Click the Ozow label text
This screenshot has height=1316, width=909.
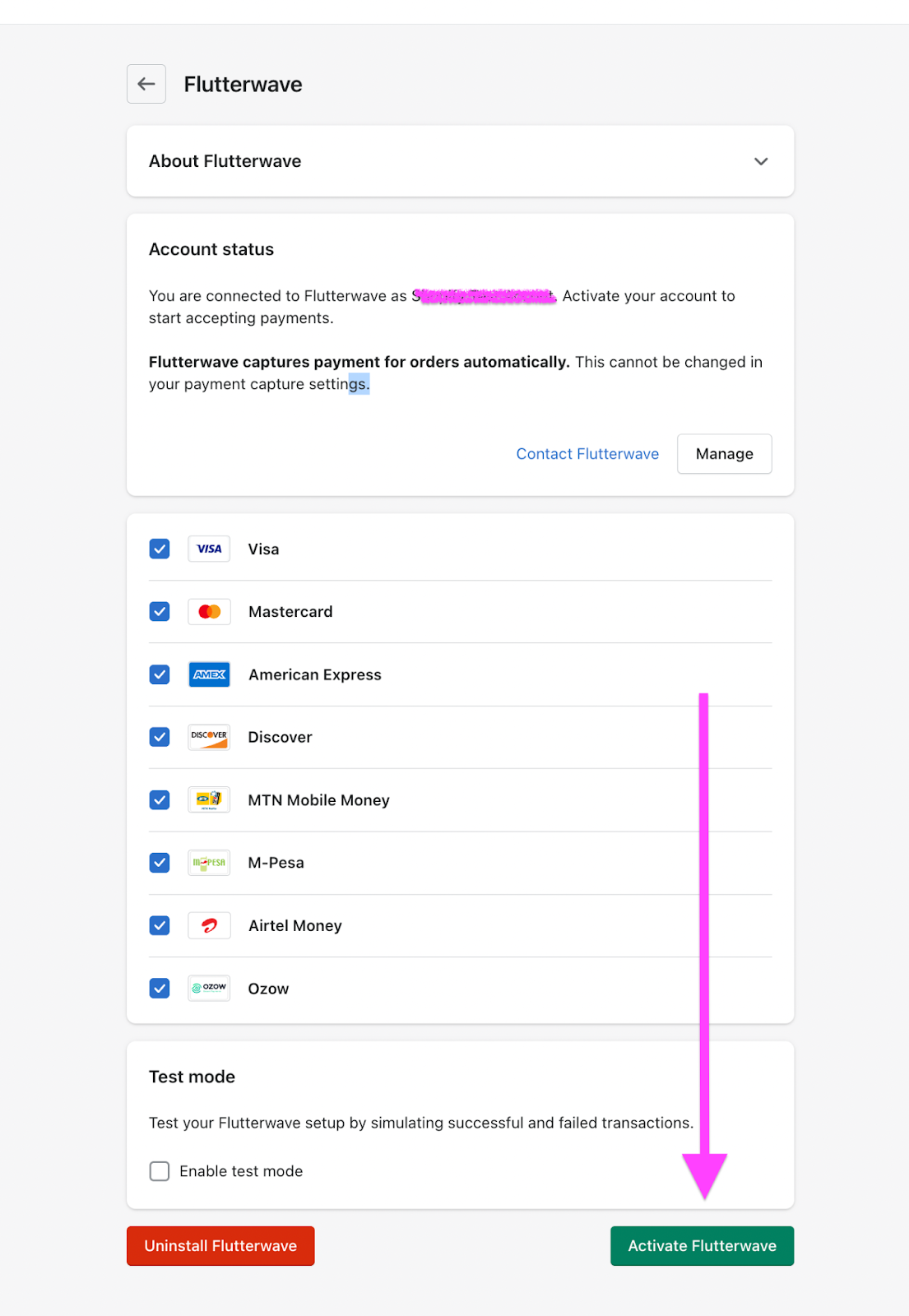pos(268,989)
